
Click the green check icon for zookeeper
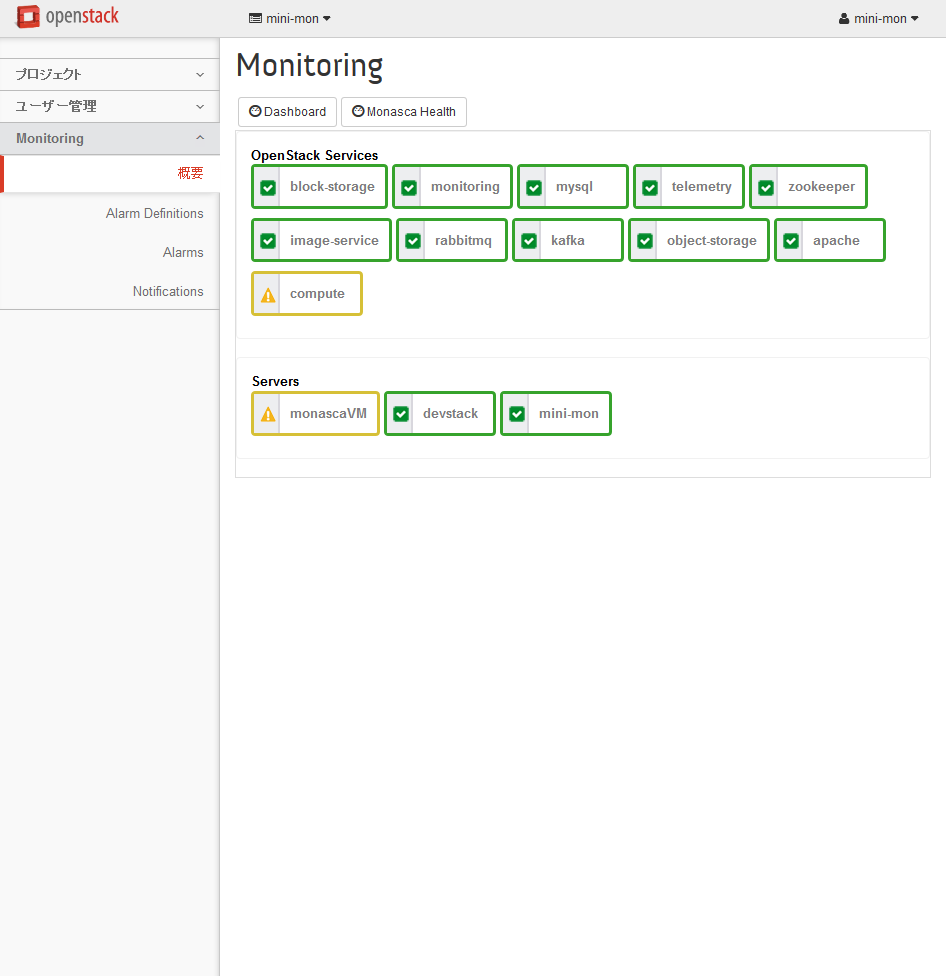pyautogui.click(x=766, y=187)
